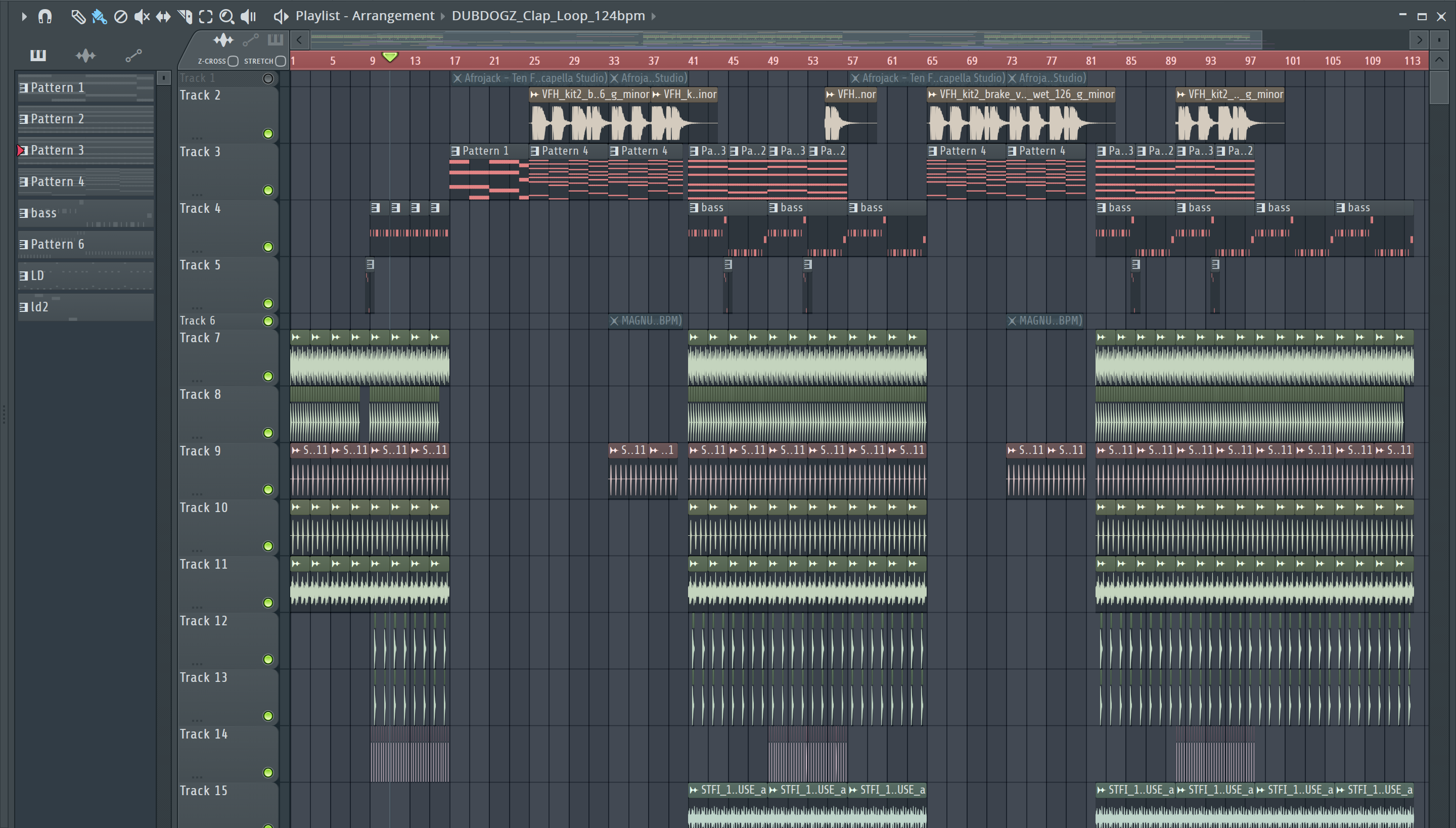Open the first MAGNU..BPM automation clip
Viewport: 1456px width, 828px height.
646,320
